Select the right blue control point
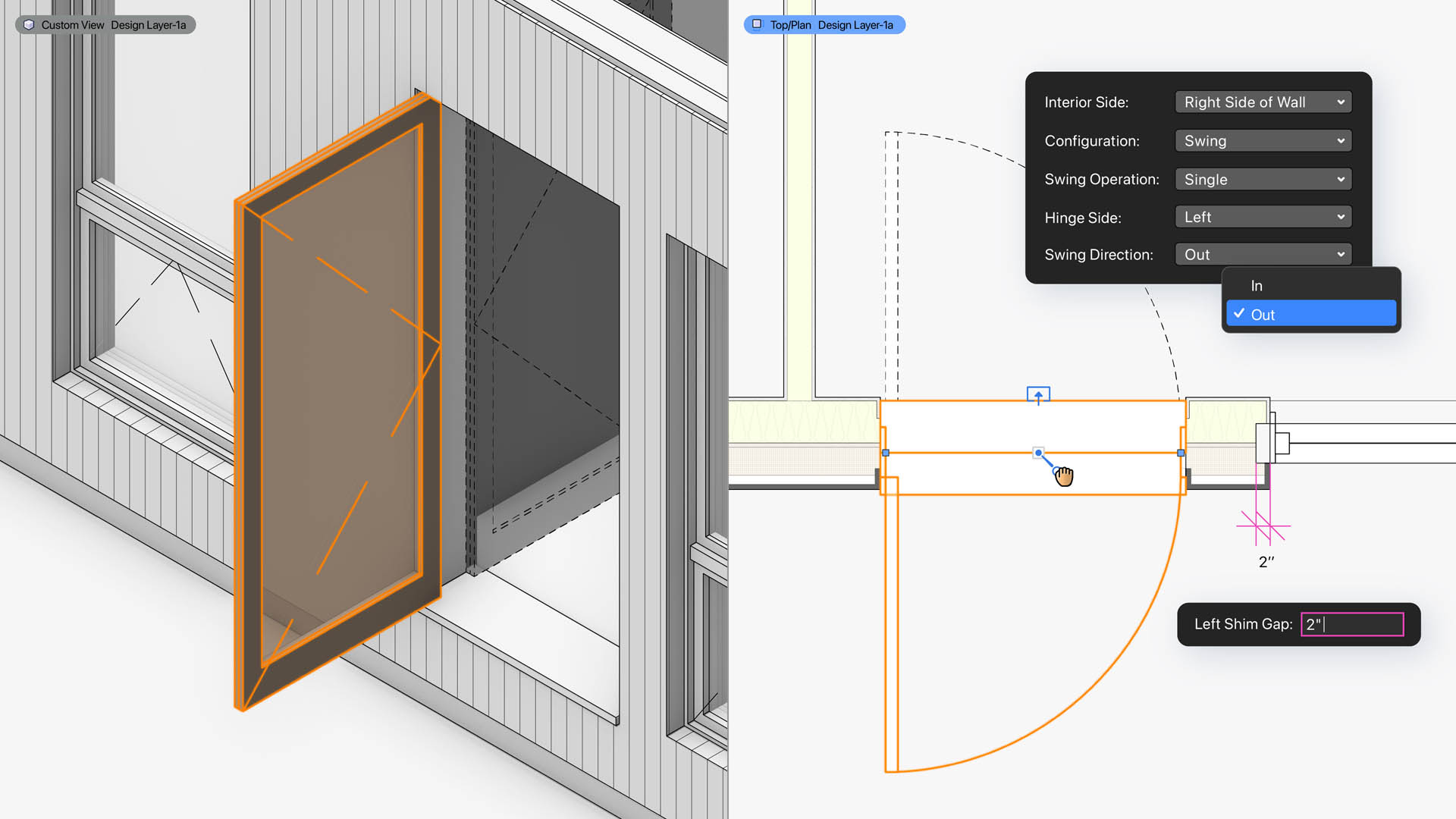This screenshot has height=819, width=1456. click(x=1181, y=453)
